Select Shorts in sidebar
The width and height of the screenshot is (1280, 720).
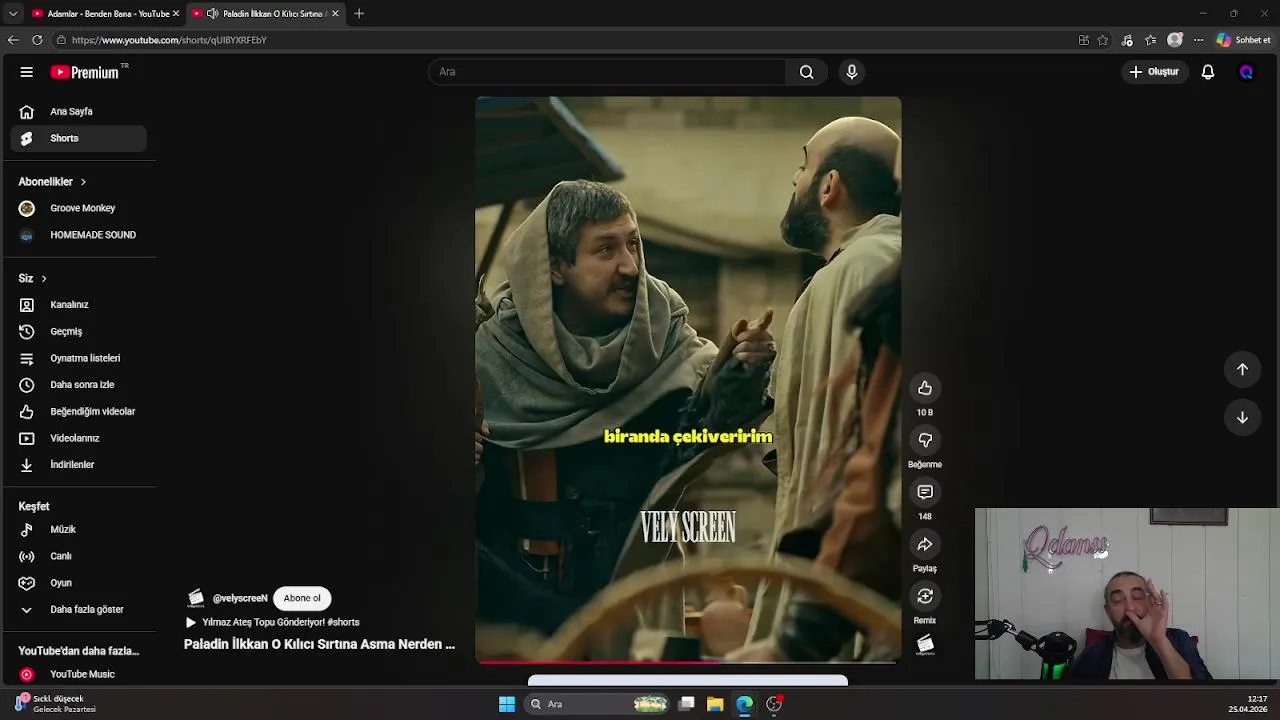point(78,138)
